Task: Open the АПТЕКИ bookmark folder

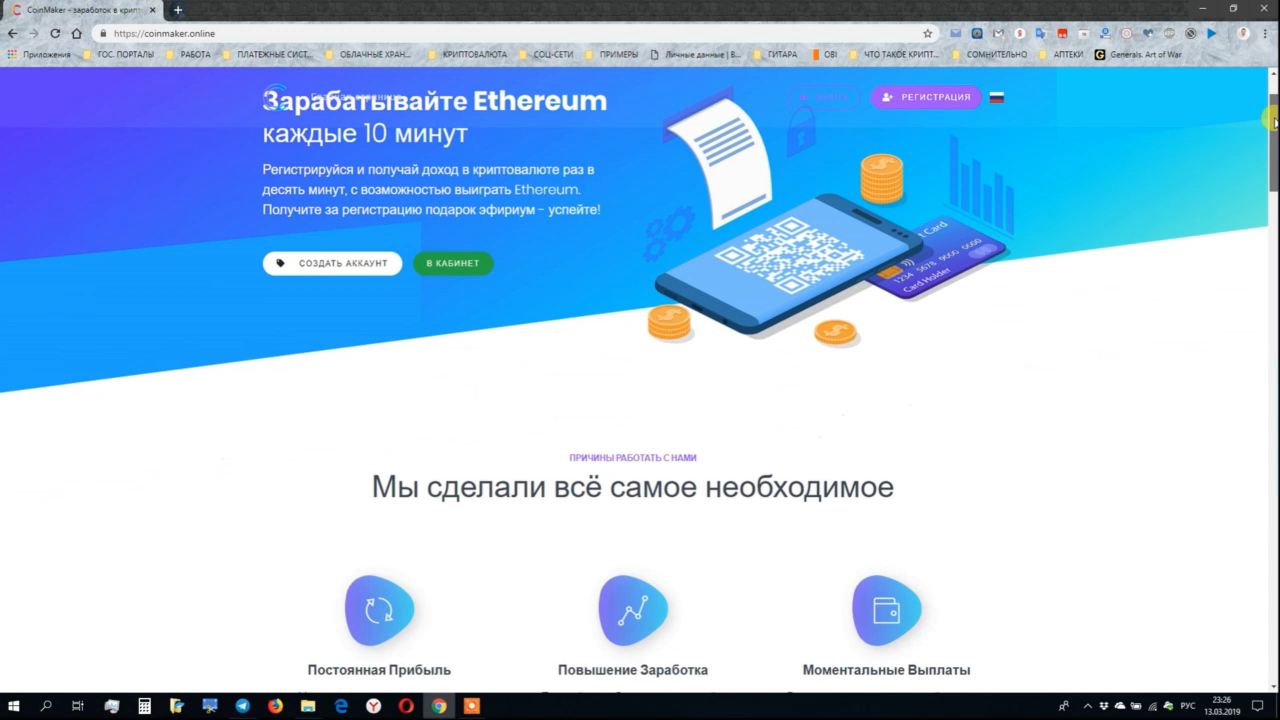Action: 1061,54
